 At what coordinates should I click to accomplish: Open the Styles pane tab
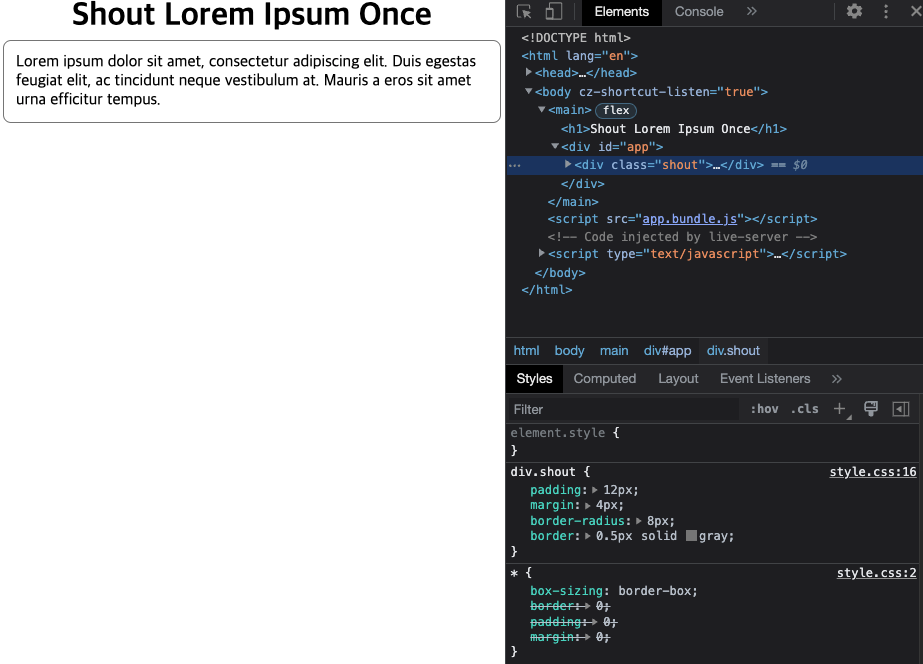[534, 379]
